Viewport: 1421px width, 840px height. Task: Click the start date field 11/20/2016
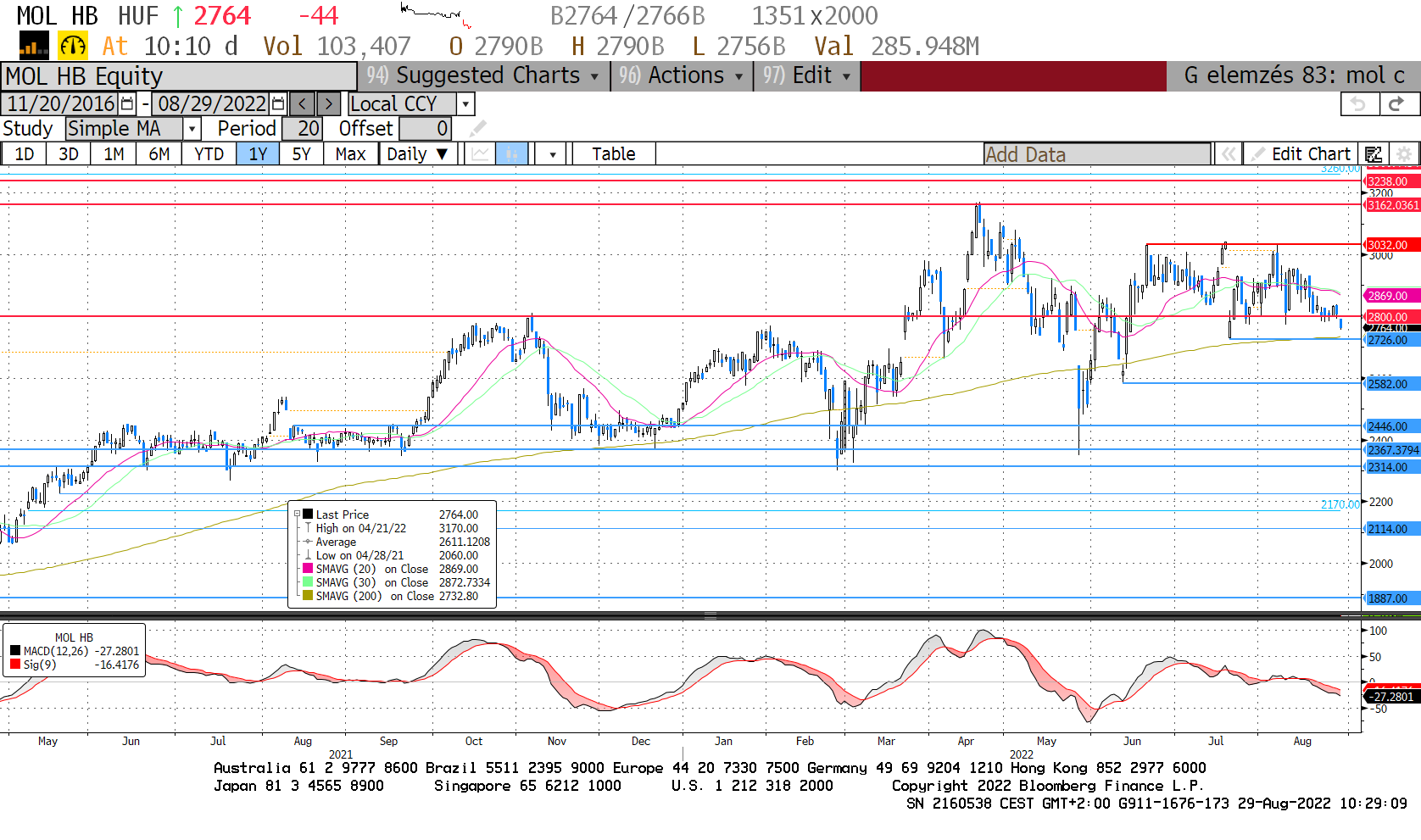coord(61,103)
